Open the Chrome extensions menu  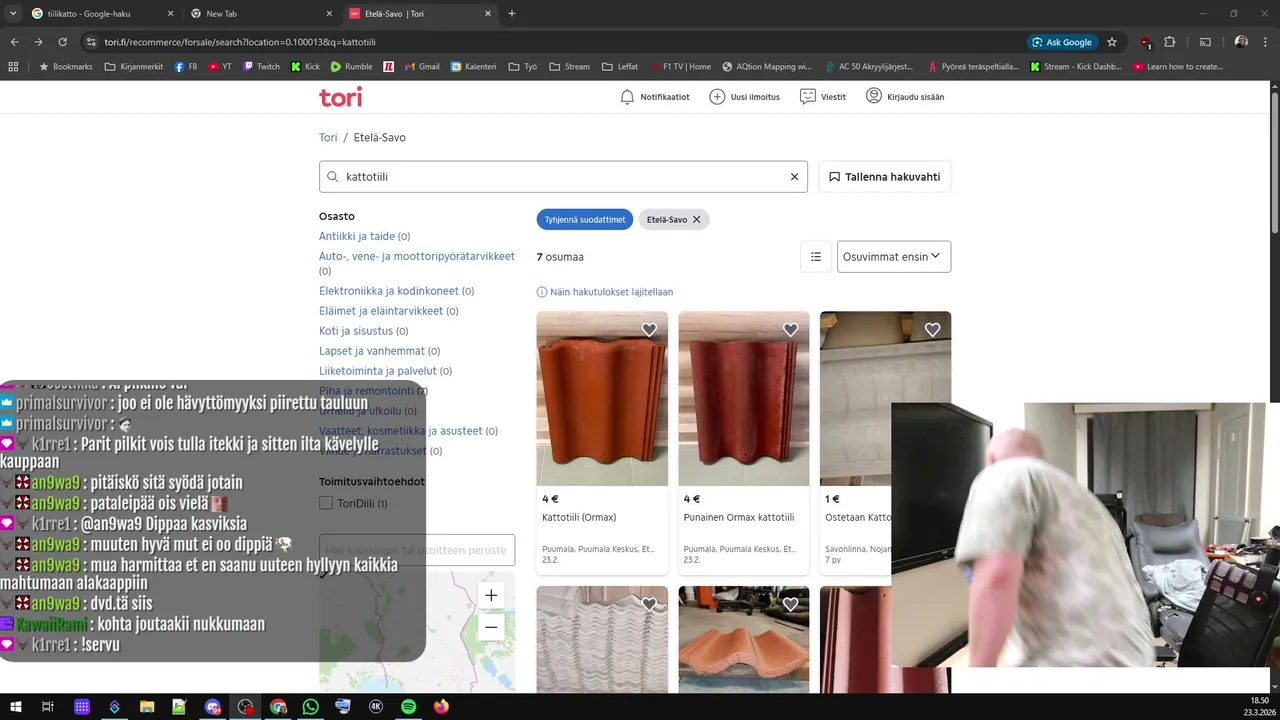(x=1170, y=42)
